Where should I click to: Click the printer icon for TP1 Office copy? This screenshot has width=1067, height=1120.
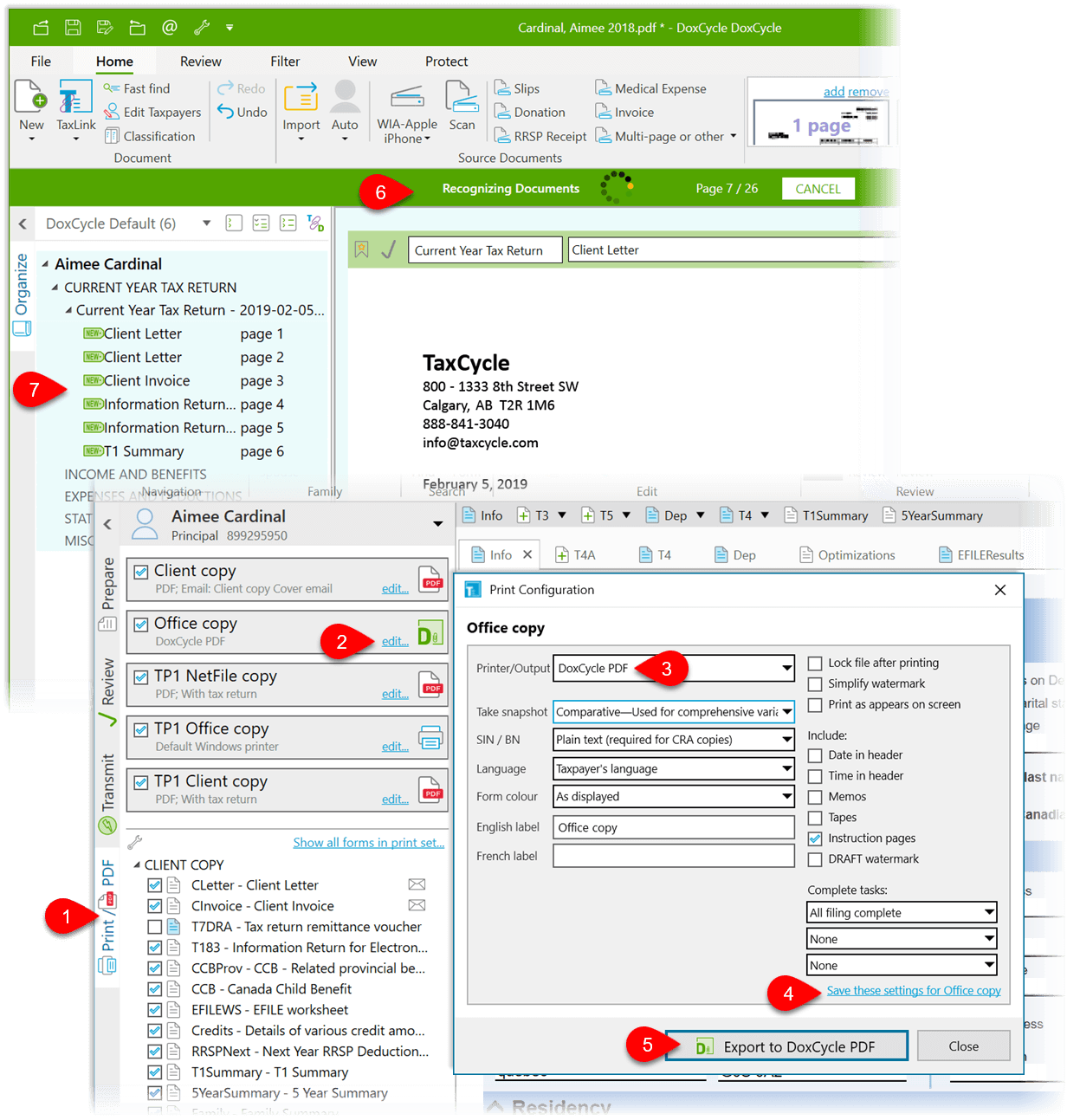[x=430, y=737]
